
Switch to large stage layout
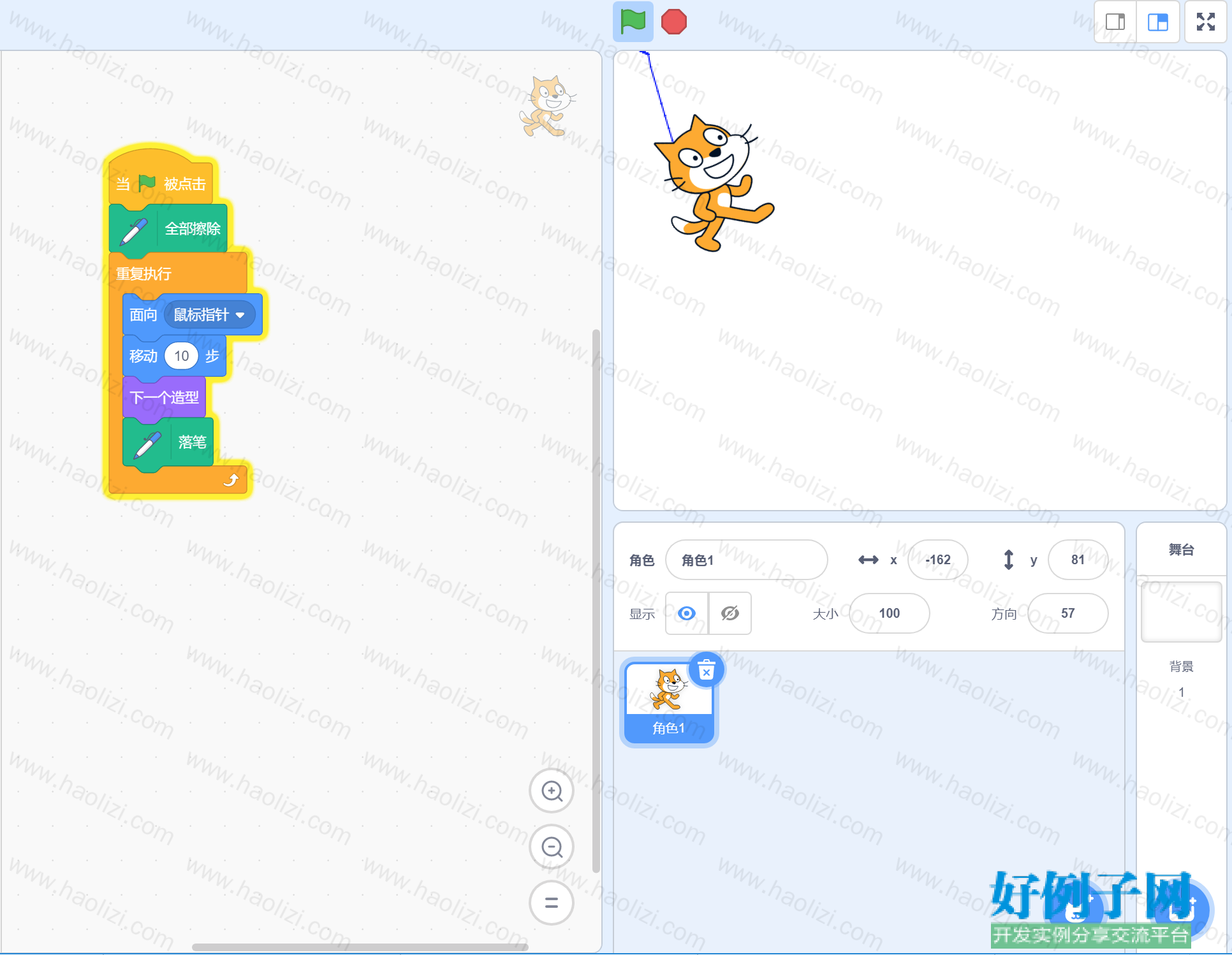[1157, 22]
